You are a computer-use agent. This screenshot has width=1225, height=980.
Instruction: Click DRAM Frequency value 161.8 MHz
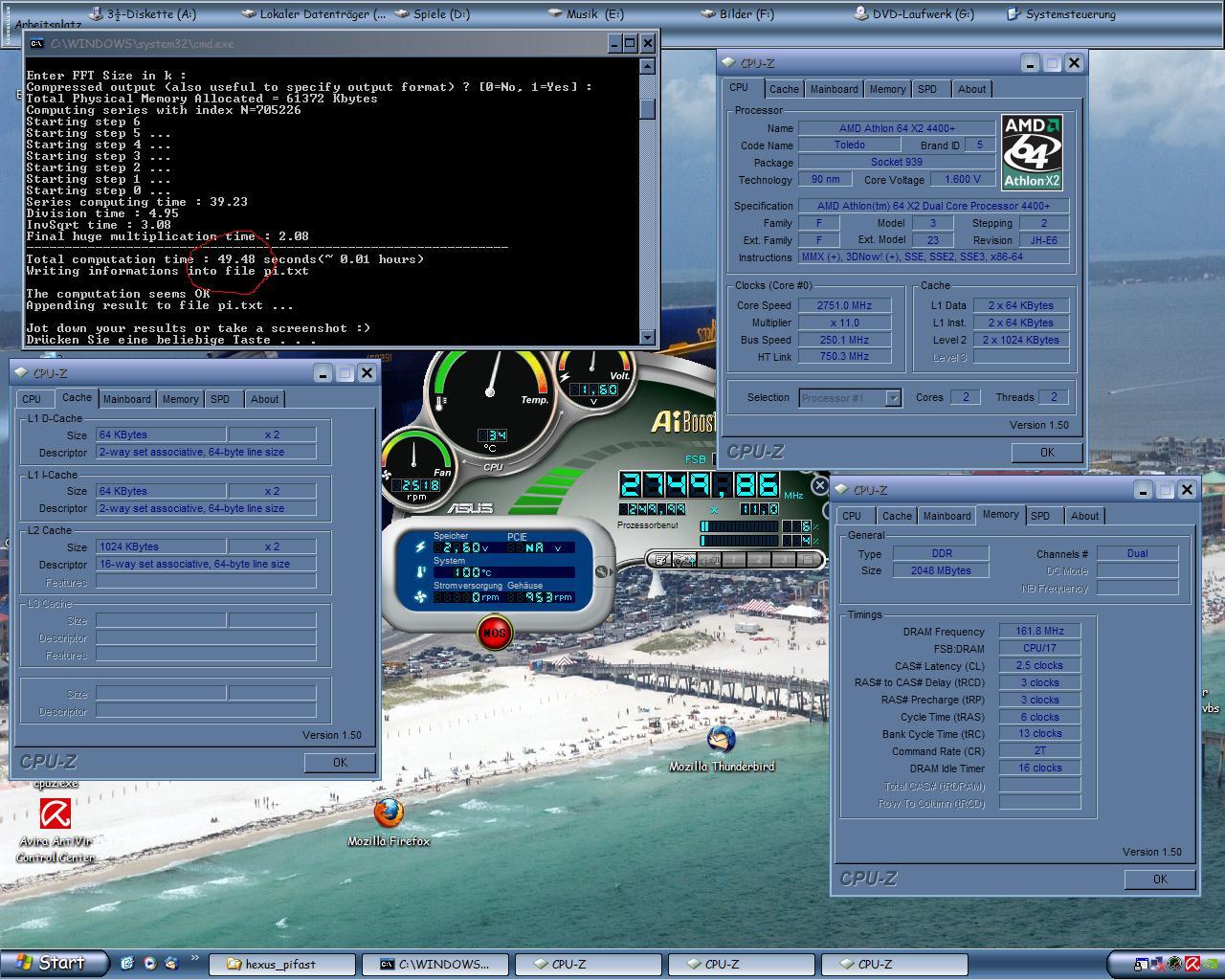[1040, 631]
